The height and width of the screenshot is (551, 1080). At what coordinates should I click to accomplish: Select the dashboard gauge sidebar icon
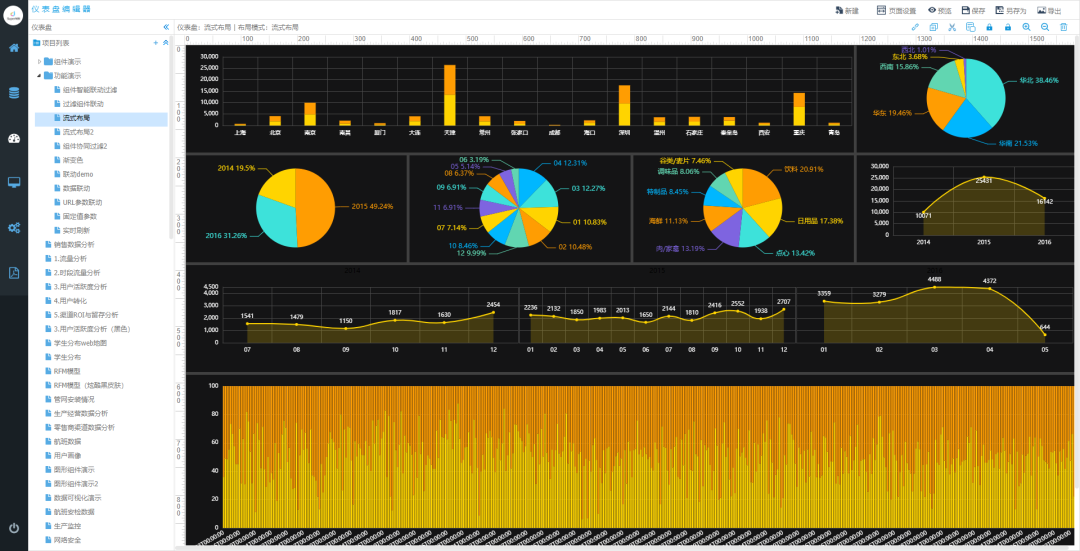click(14, 138)
